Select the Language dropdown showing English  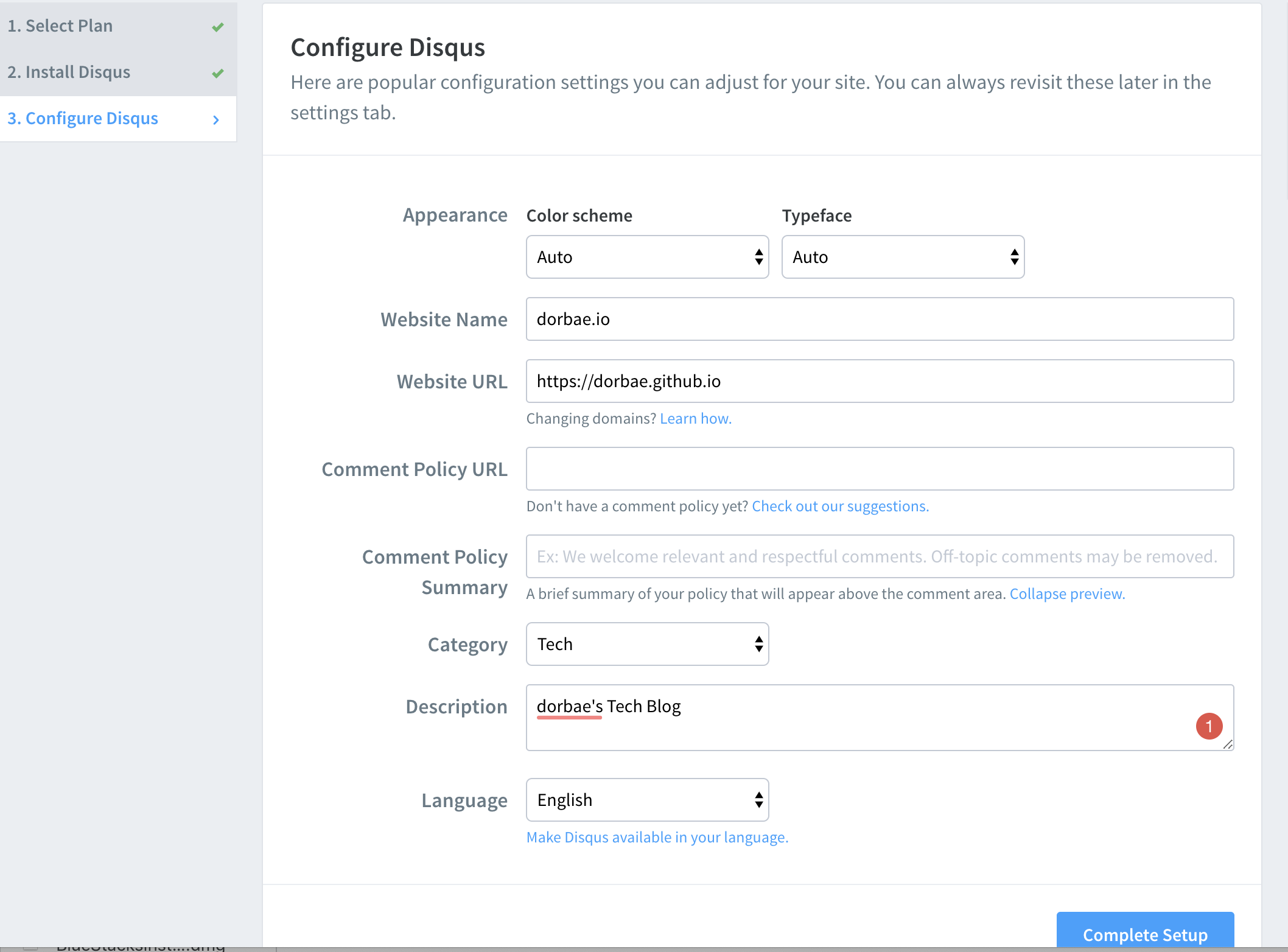[x=648, y=799]
